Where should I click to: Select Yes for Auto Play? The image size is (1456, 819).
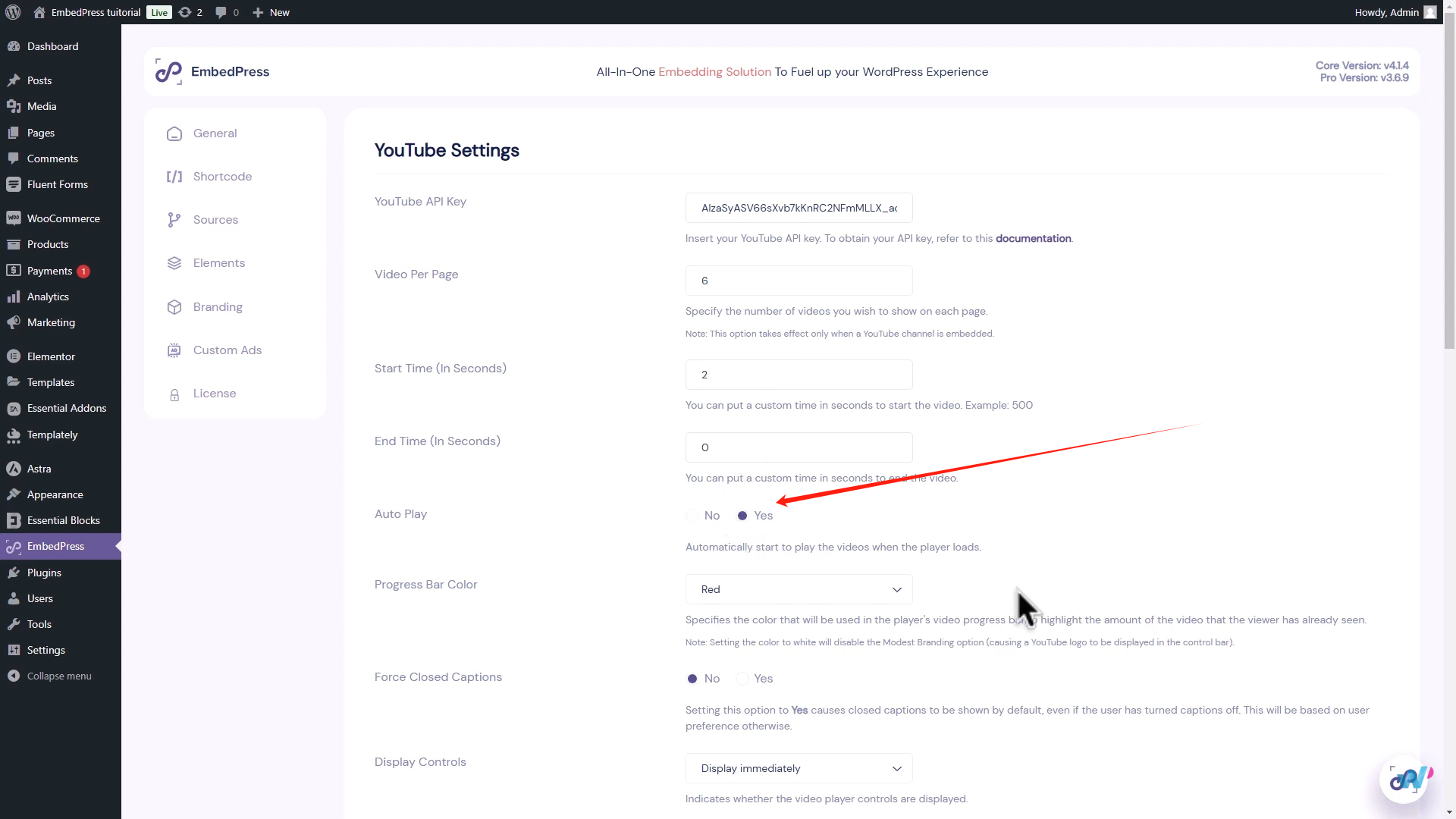tap(742, 516)
